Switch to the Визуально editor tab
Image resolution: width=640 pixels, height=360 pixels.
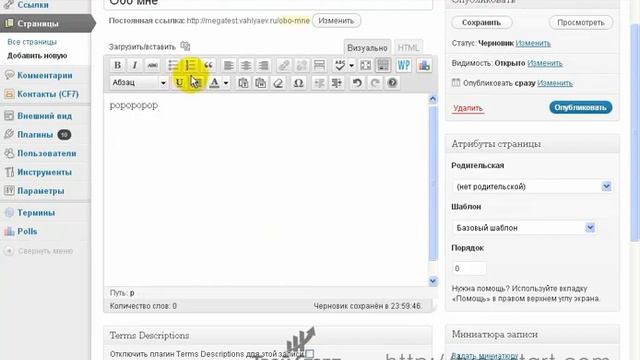[x=367, y=48]
